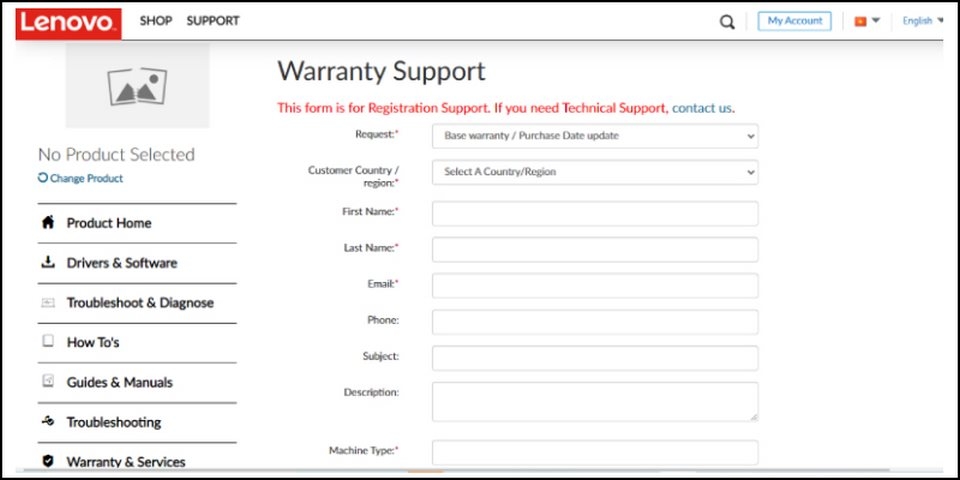Focus the Machine Type field
960x480 pixels.
coord(594,452)
